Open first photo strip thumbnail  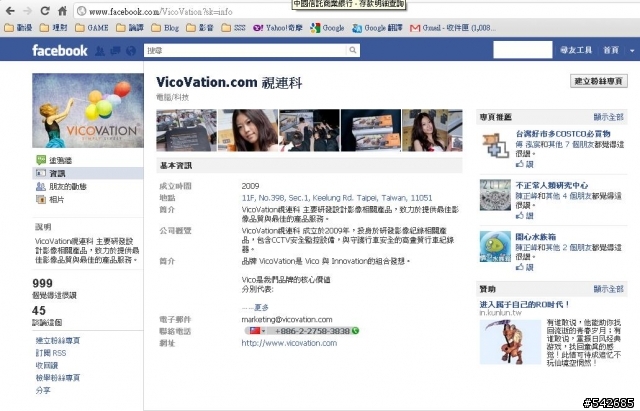187,130
